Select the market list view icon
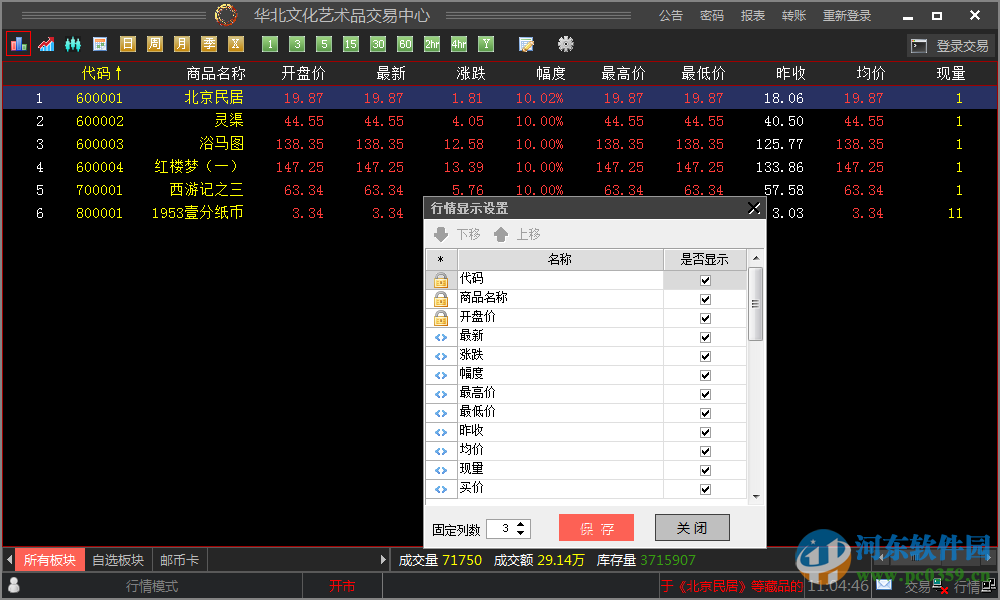This screenshot has width=1000, height=600. [x=18, y=44]
